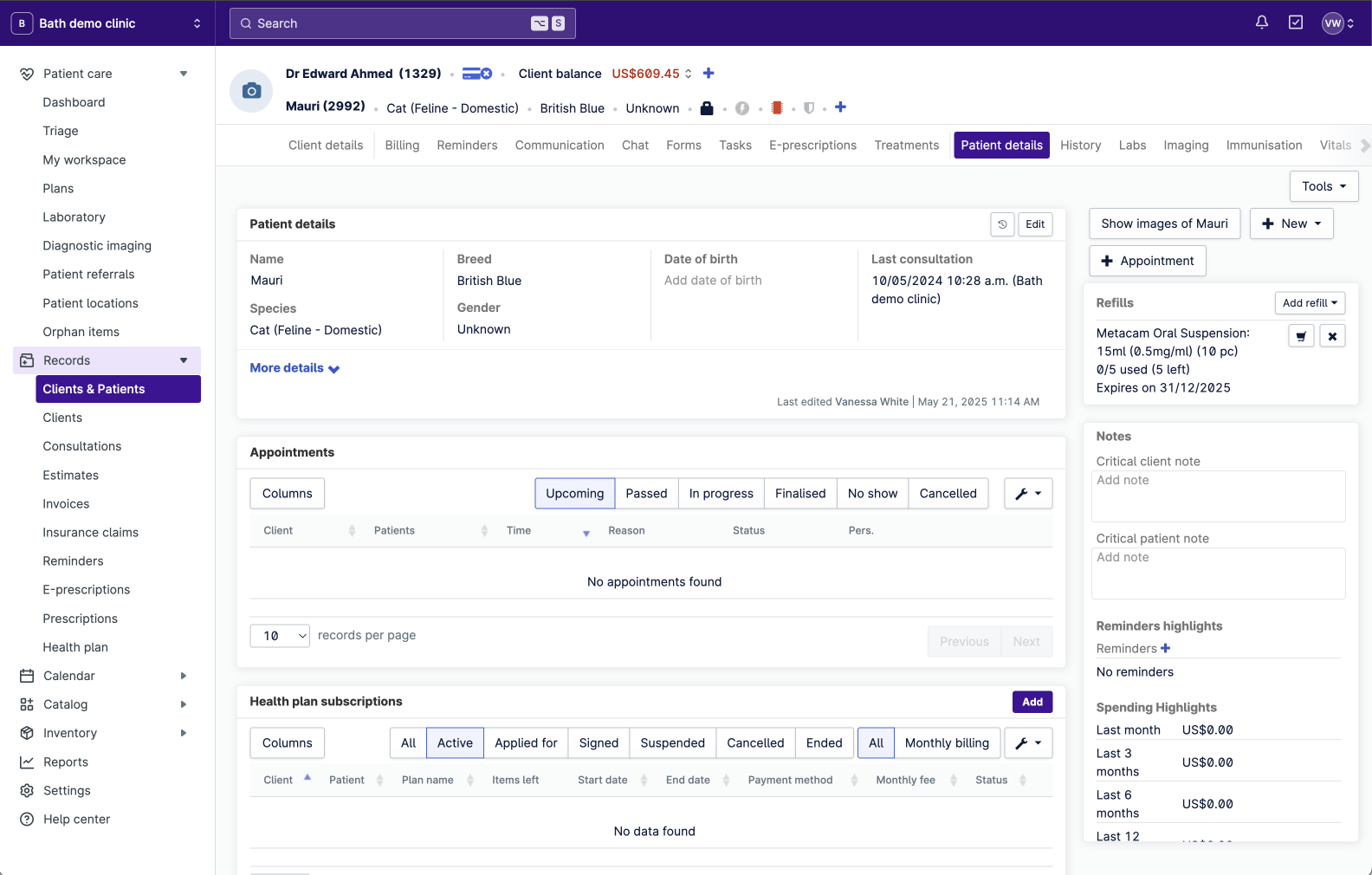Click the blue plus beside Reminders
The height and width of the screenshot is (875, 1372).
[x=1166, y=648]
